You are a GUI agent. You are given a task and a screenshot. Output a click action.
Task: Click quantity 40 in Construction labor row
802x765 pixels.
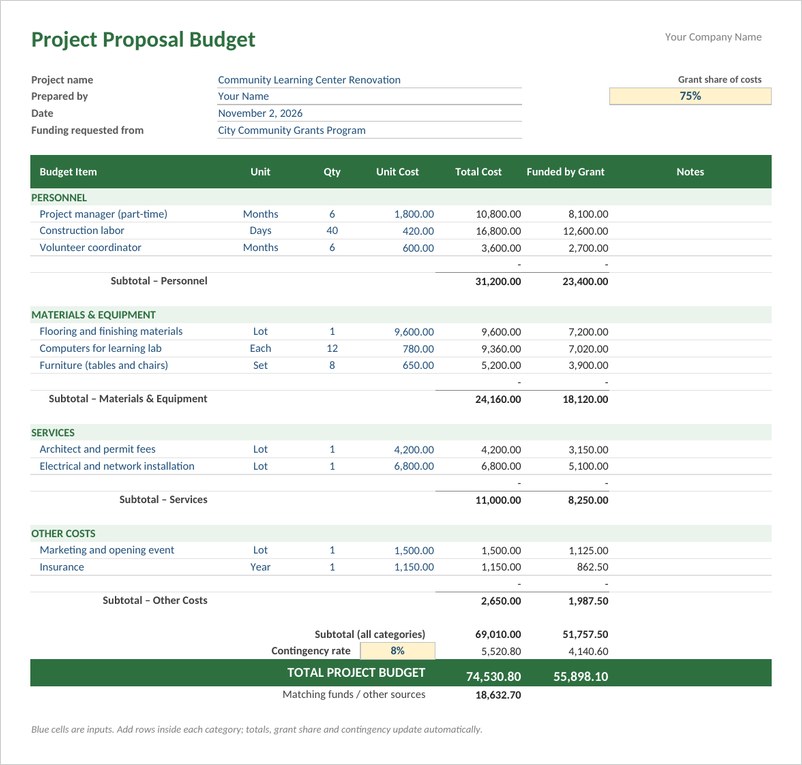tap(332, 231)
